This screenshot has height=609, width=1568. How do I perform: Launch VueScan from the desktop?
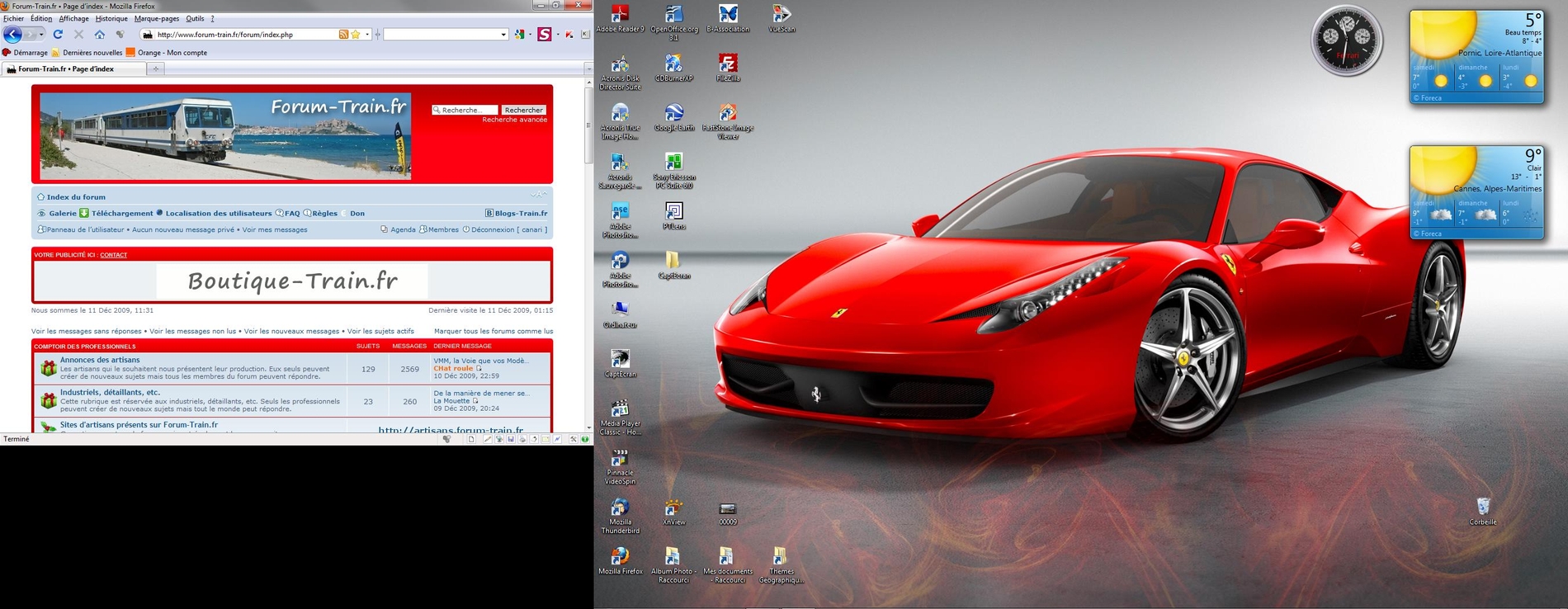781,19
